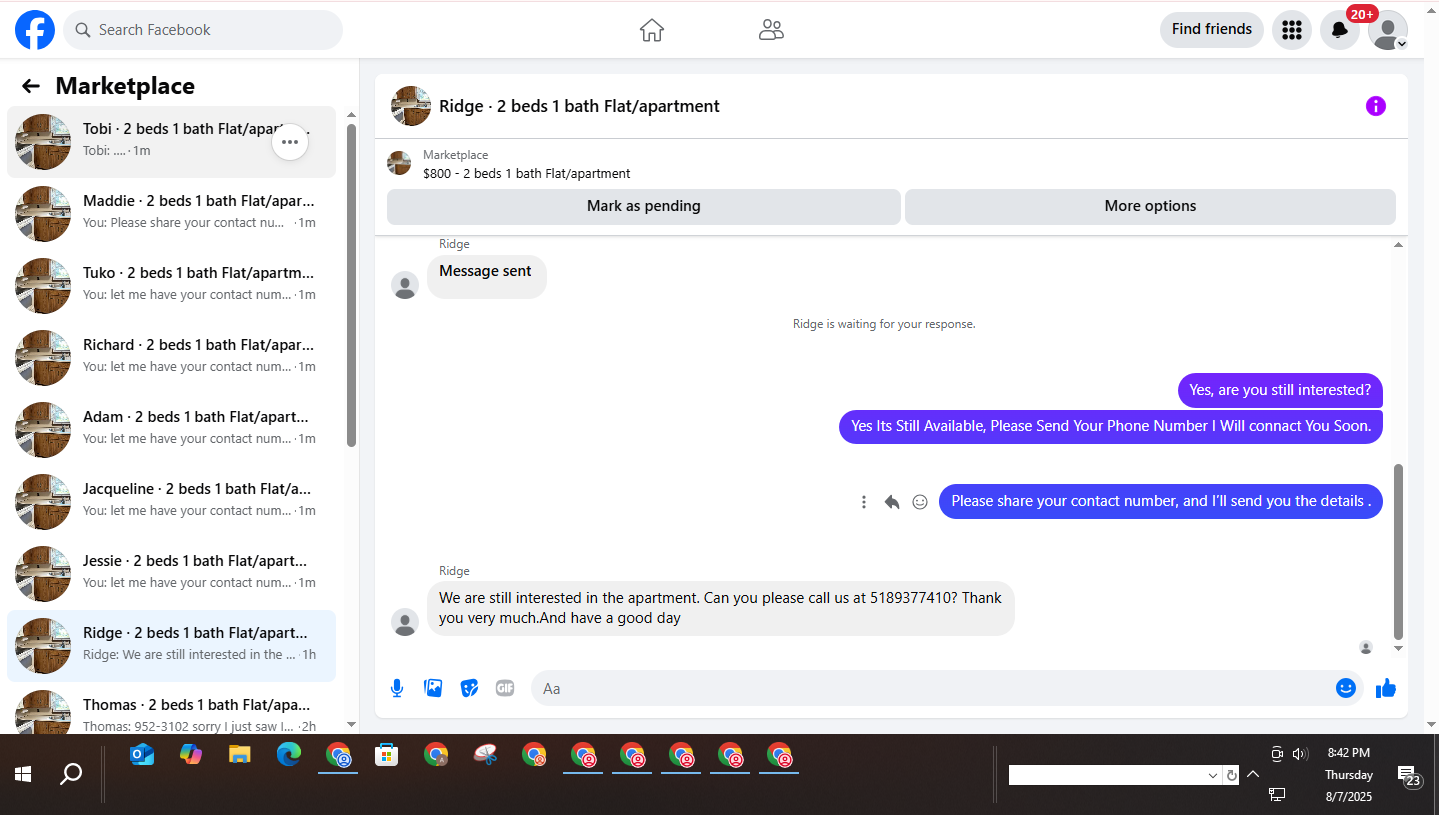The width and height of the screenshot is (1439, 815).
Task: Click the network icon in the system tray
Action: coord(1277,794)
